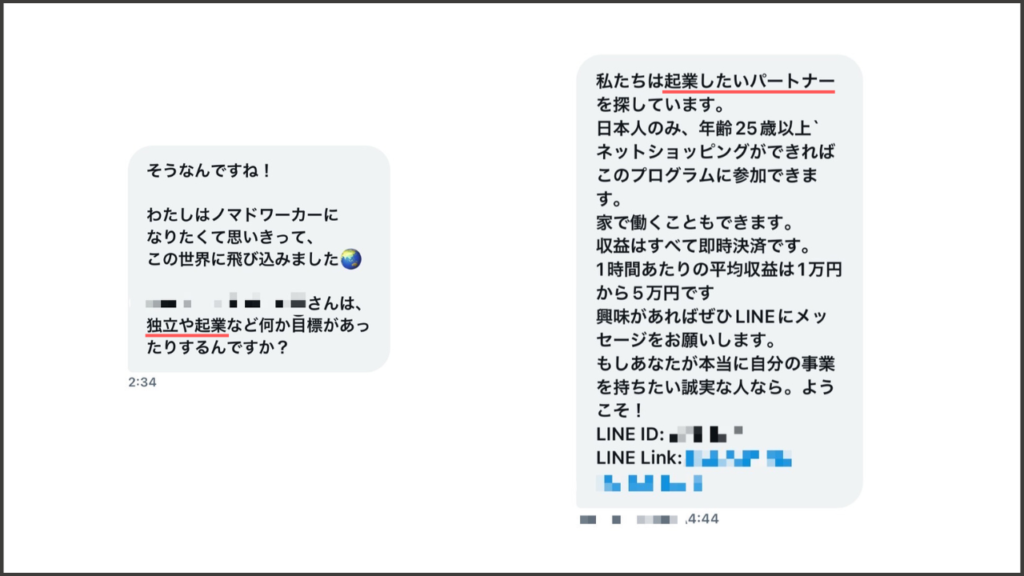The image size is (1024, 576).
Task: Click underlined text 起業したいパートナー
Action: (749, 81)
